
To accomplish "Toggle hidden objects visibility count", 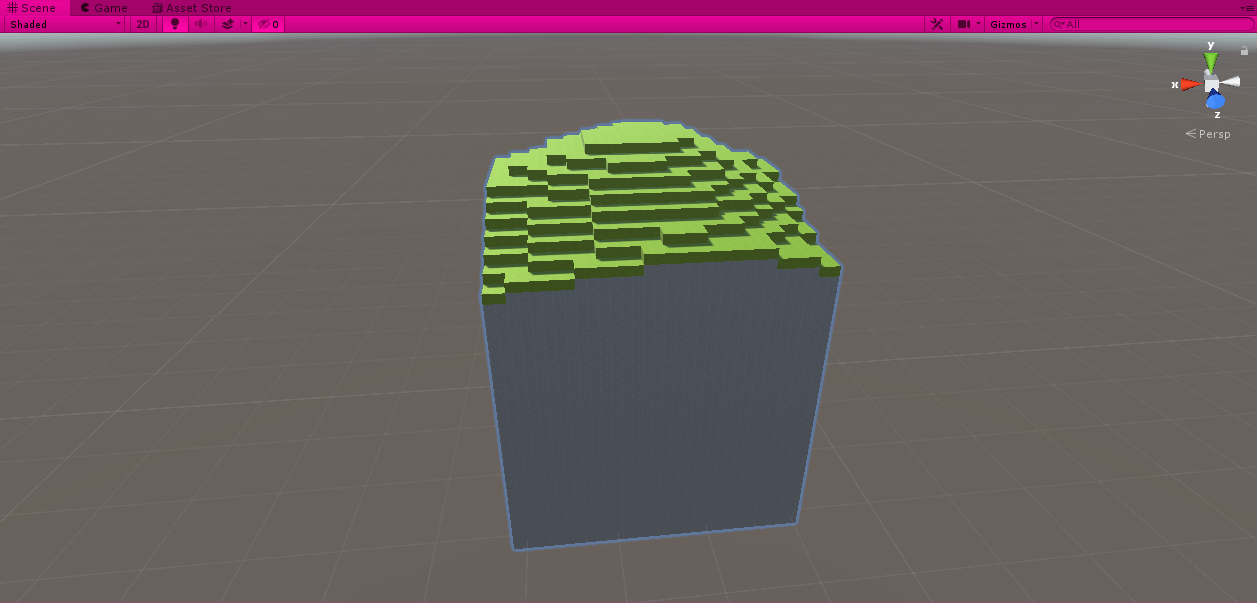I will pyautogui.click(x=268, y=24).
